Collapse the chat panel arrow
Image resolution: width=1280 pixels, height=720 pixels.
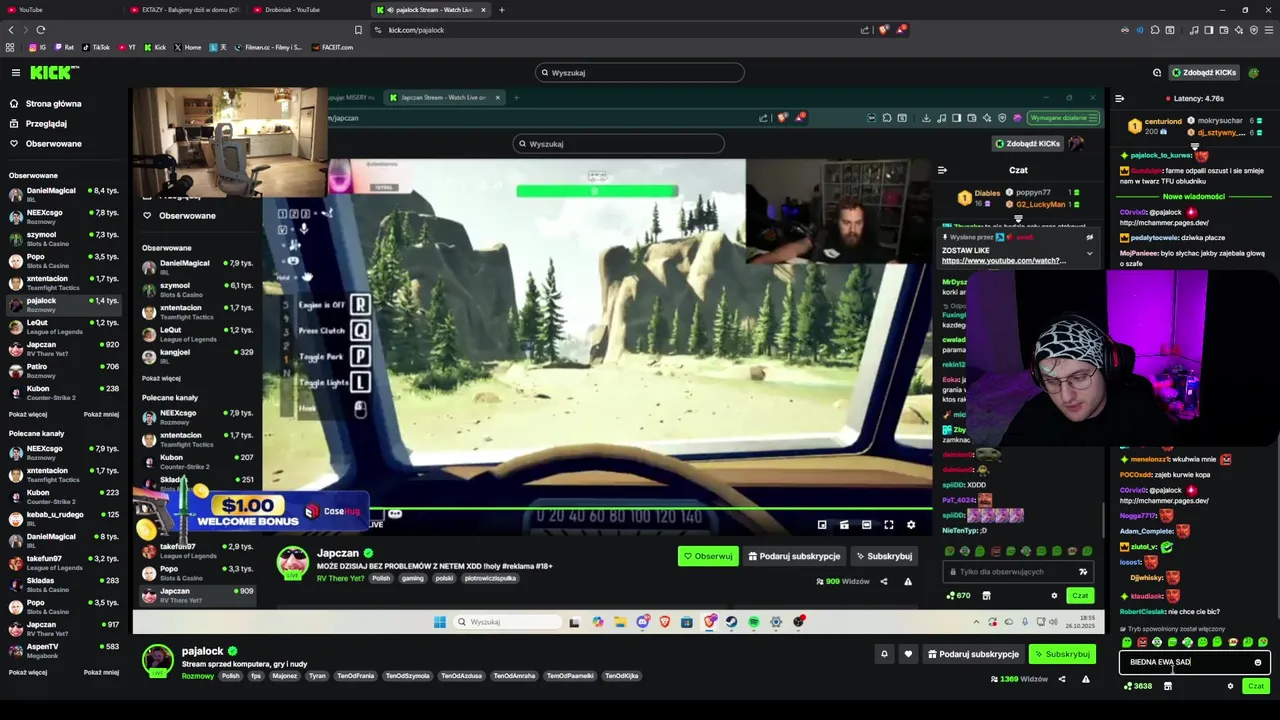tap(1119, 98)
